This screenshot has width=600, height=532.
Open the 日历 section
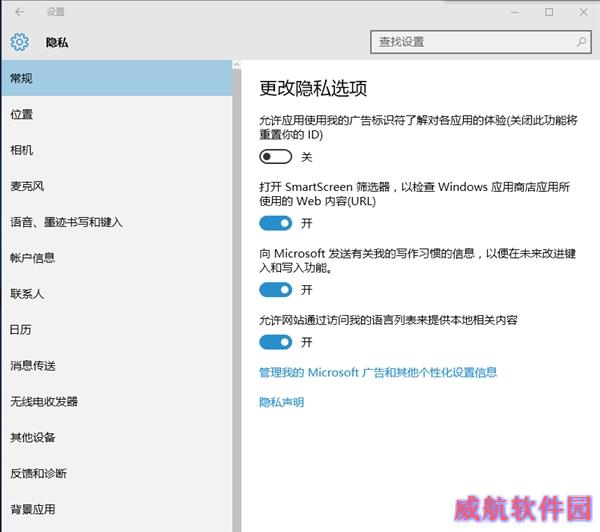117,330
